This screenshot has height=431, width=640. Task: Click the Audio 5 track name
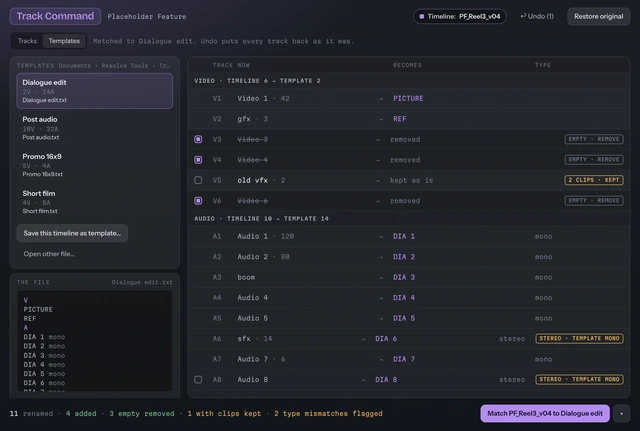coord(253,318)
